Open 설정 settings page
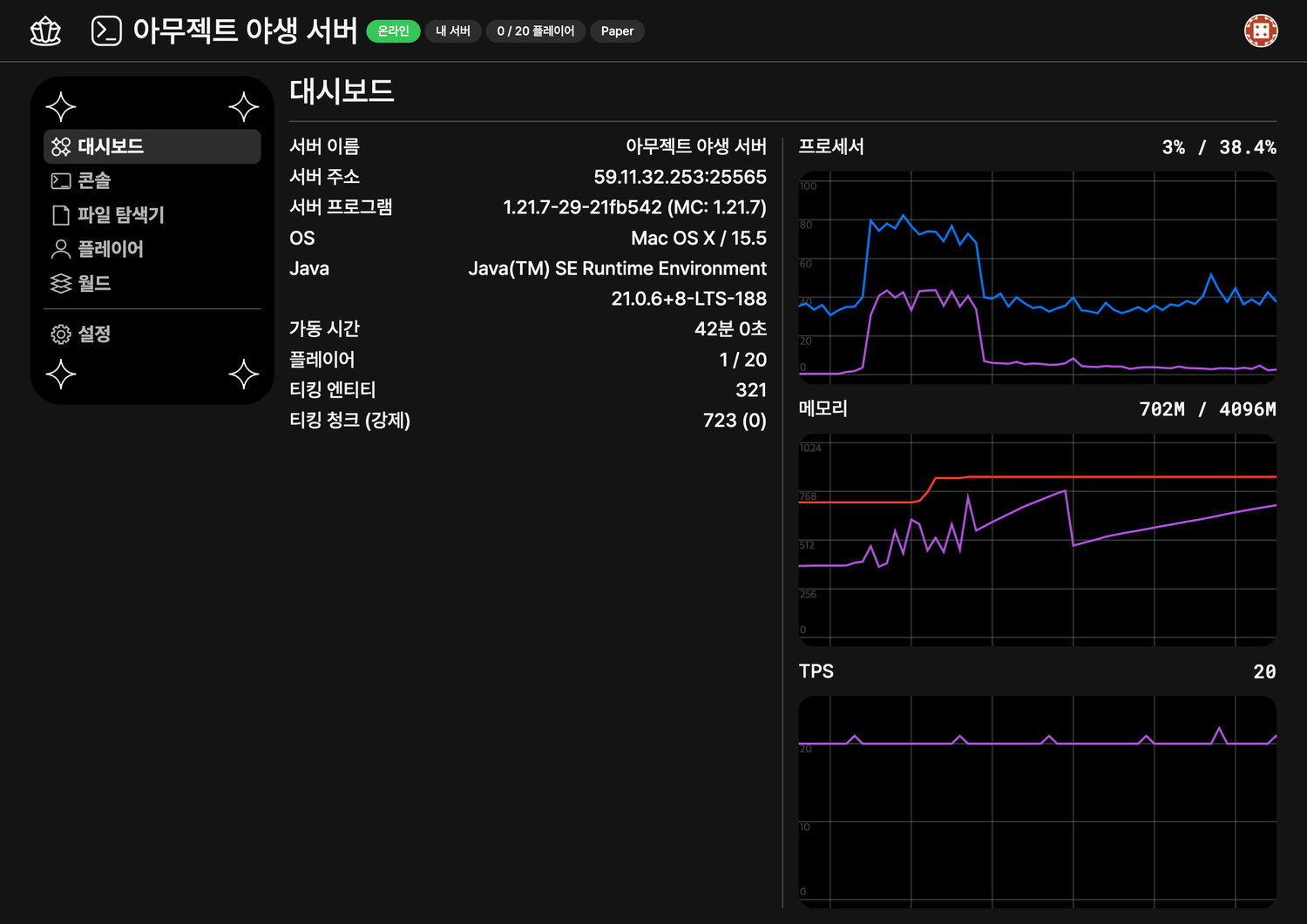Image resolution: width=1307 pixels, height=924 pixels. click(94, 334)
